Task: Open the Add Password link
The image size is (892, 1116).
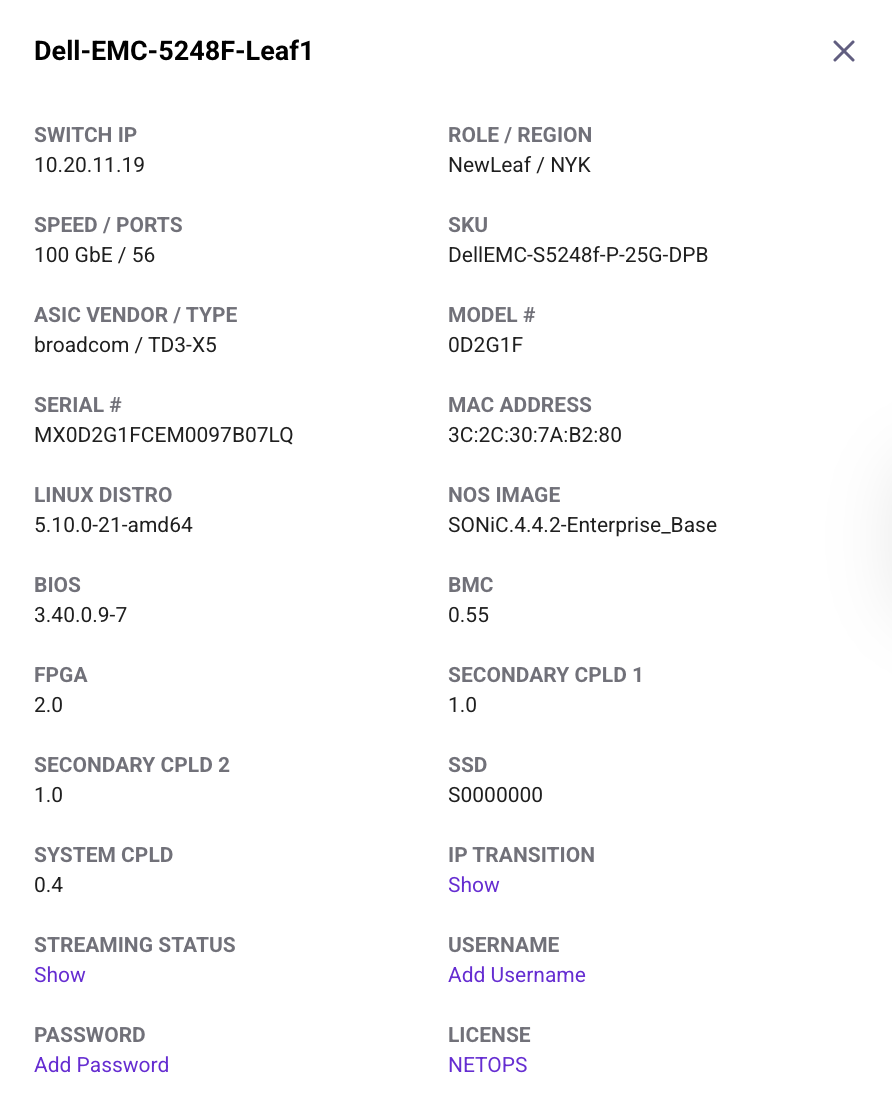Action: tap(101, 1065)
